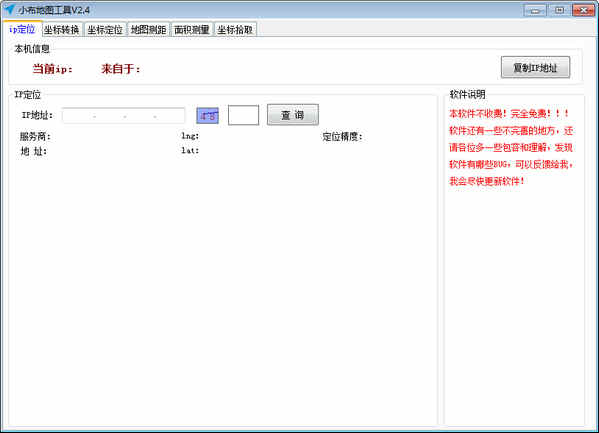This screenshot has width=599, height=433.
Task: Click the captcha code input box
Action: click(243, 115)
